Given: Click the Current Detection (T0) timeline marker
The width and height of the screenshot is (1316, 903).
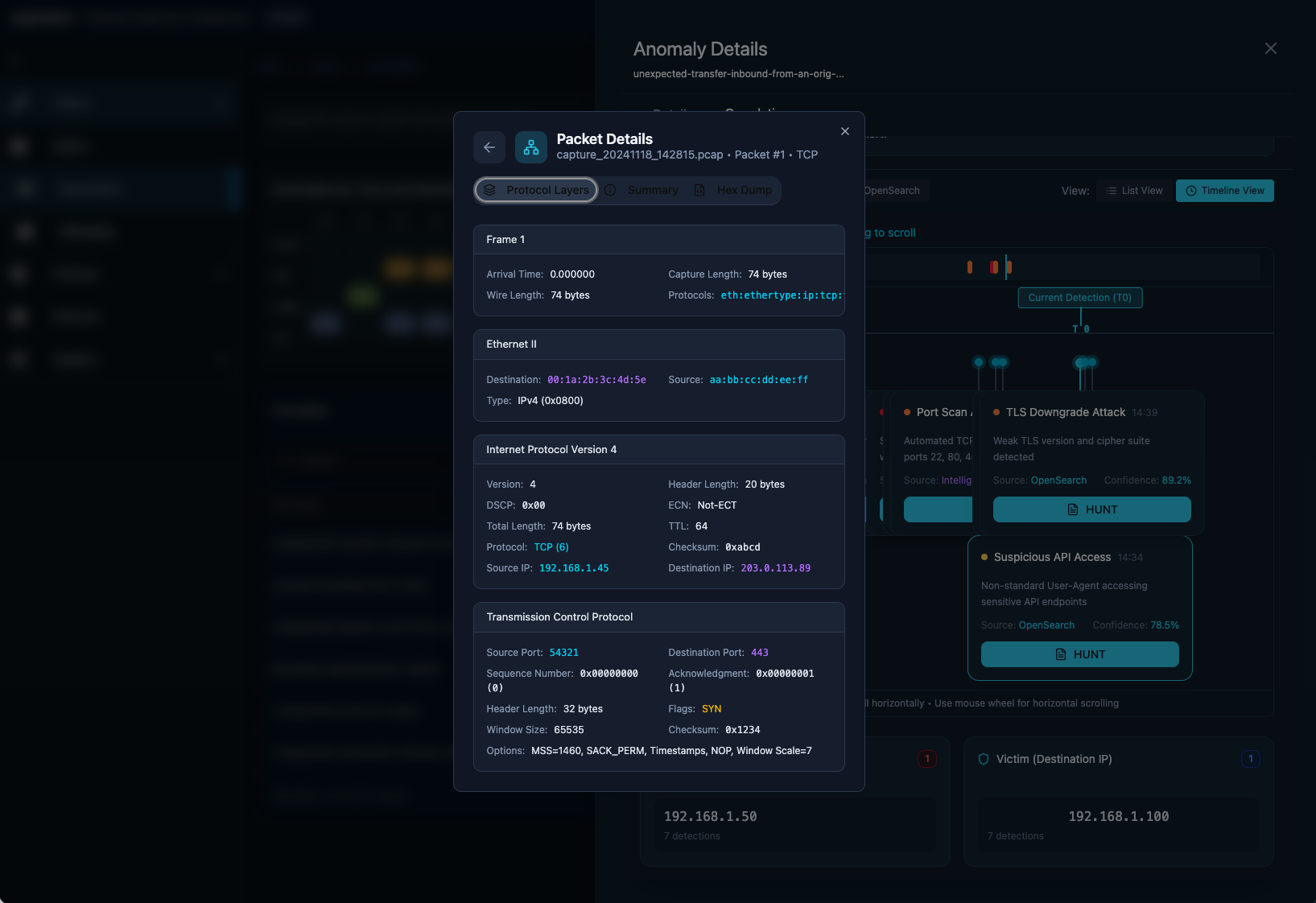Looking at the screenshot, I should (x=1079, y=298).
